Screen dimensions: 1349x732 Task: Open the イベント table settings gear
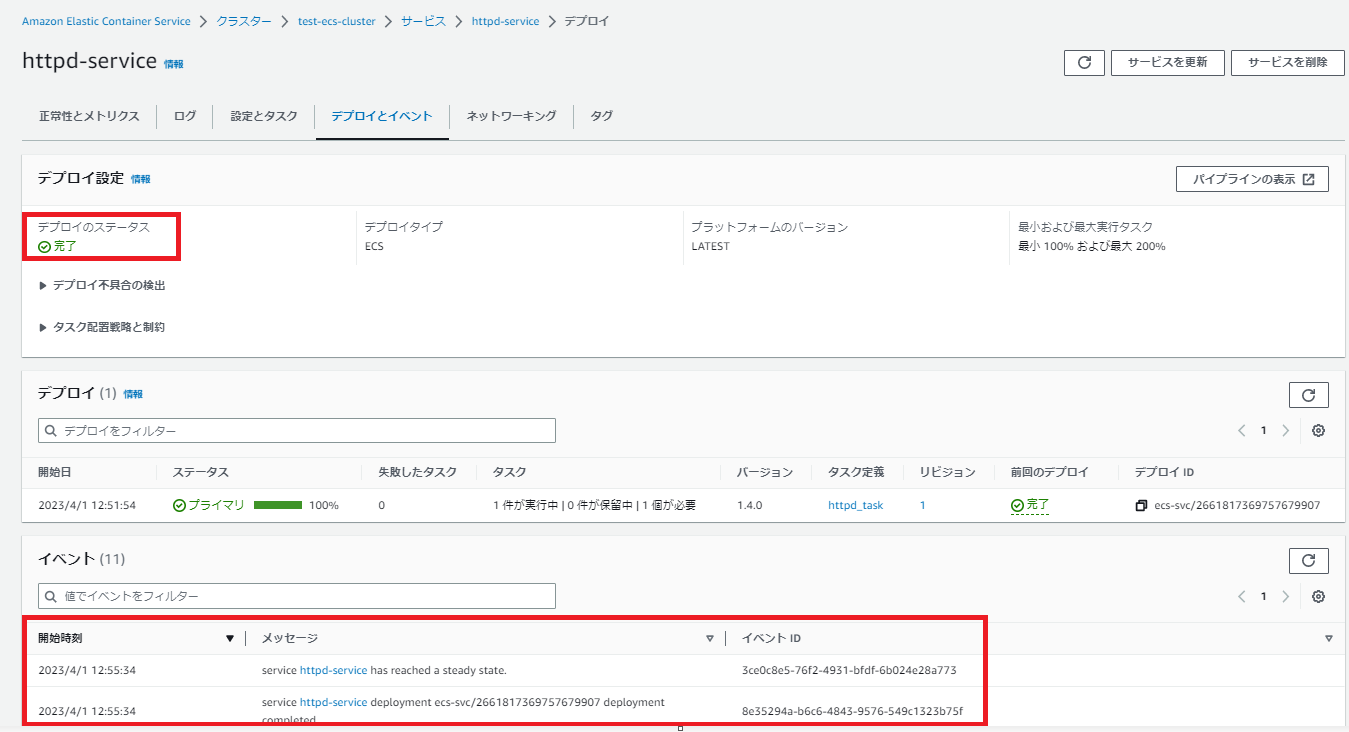click(1318, 596)
